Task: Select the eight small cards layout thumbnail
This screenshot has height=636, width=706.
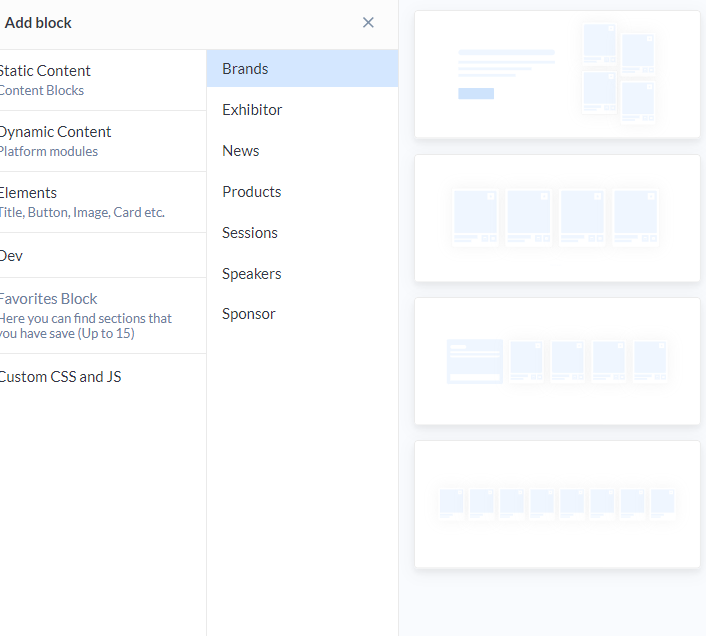Action: click(x=557, y=504)
